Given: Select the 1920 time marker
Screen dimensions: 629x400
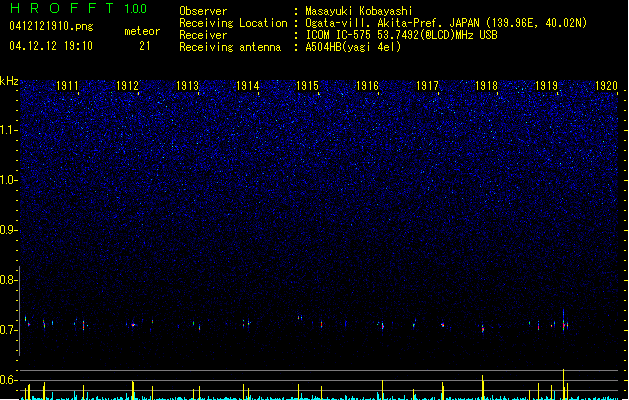Looking at the screenshot, I should (606, 87).
